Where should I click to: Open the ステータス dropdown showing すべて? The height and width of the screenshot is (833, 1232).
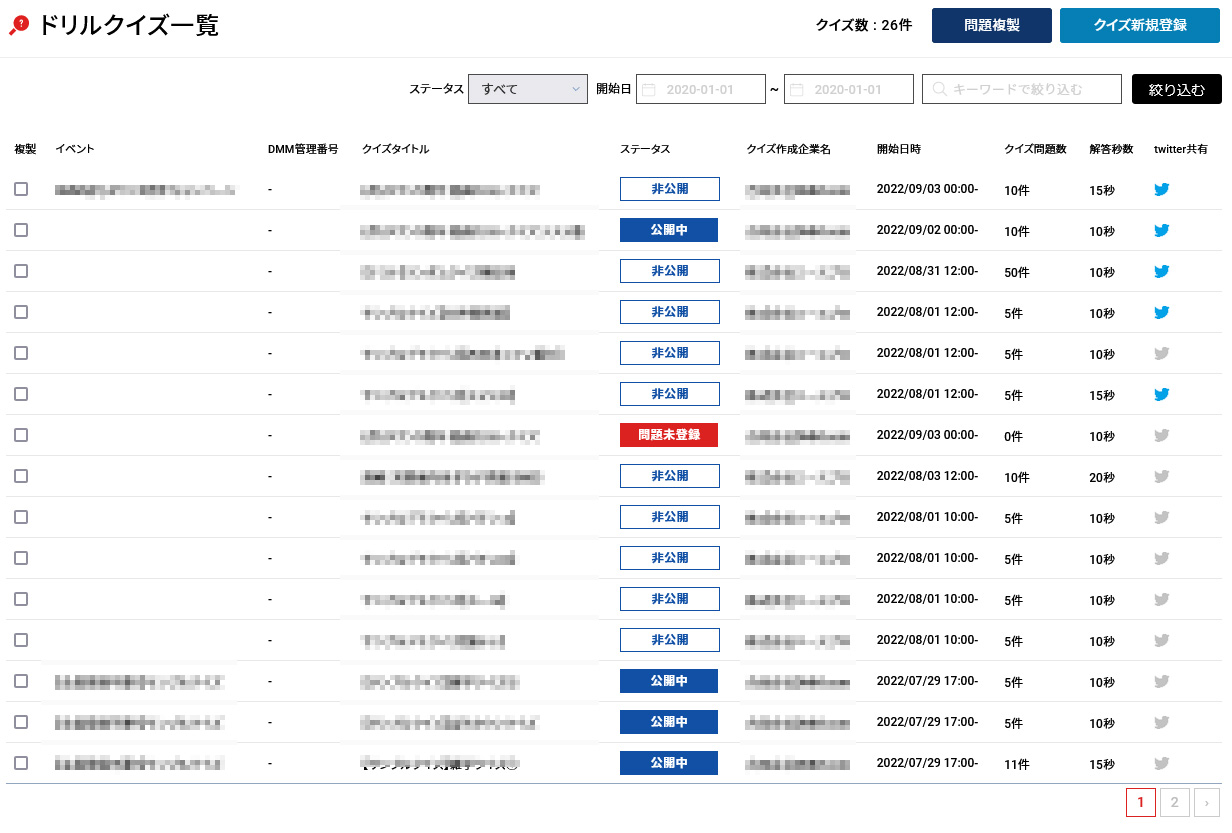point(527,89)
